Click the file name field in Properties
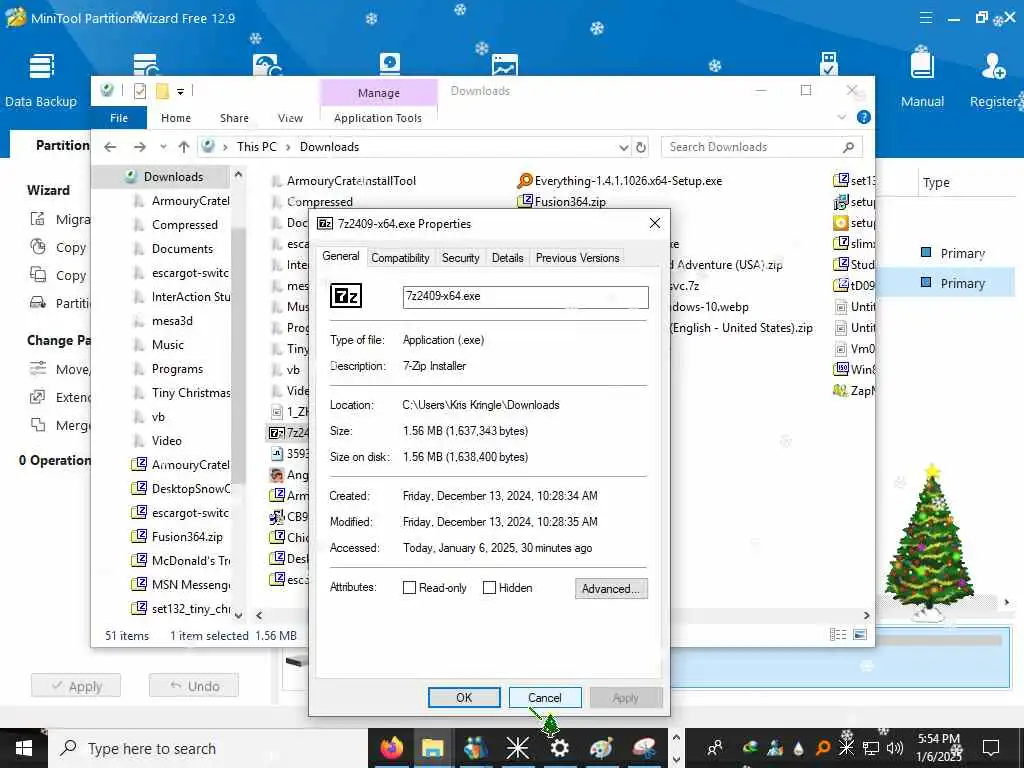1024x768 pixels. [526, 296]
